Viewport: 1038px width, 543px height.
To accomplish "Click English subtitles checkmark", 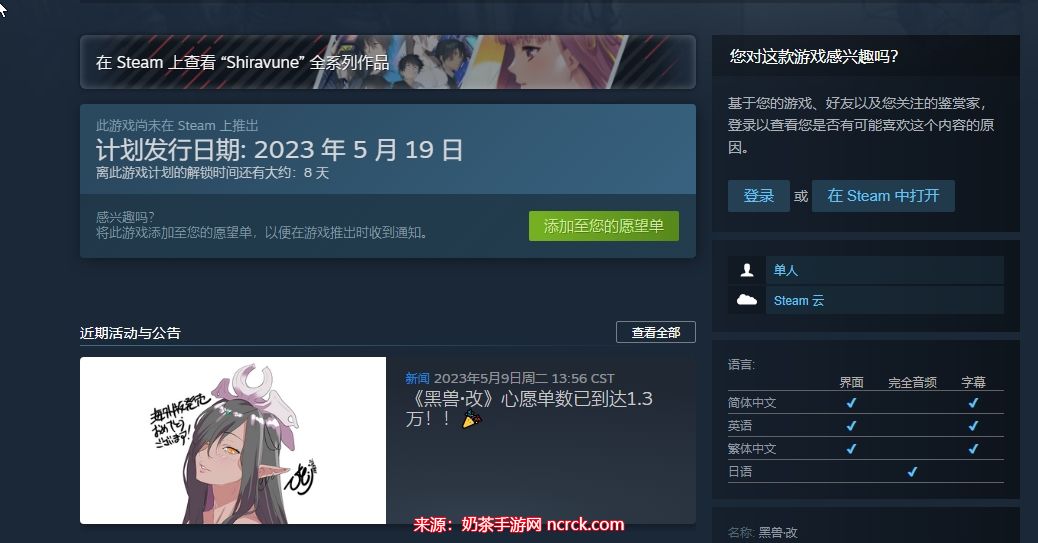I will click(973, 426).
